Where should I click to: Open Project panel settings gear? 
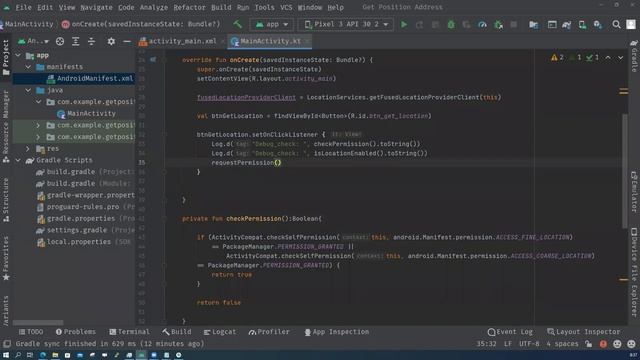coord(111,41)
